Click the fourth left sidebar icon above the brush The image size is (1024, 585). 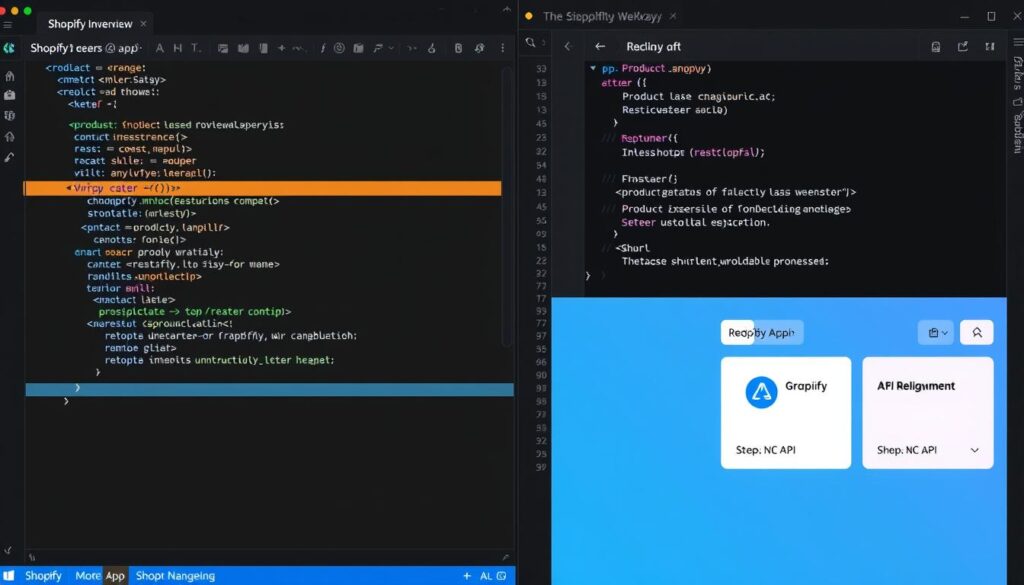pos(9,136)
